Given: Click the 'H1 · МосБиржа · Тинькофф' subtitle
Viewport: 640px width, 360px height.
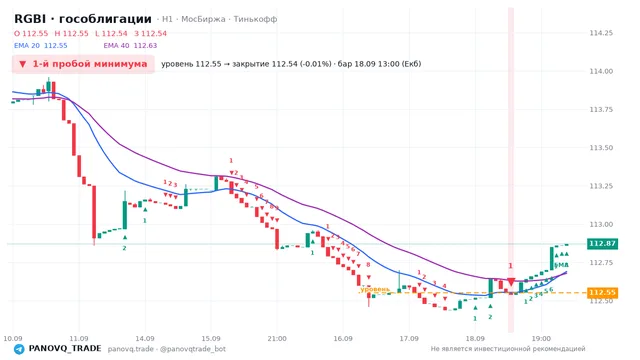Looking at the screenshot, I should [x=219, y=19].
